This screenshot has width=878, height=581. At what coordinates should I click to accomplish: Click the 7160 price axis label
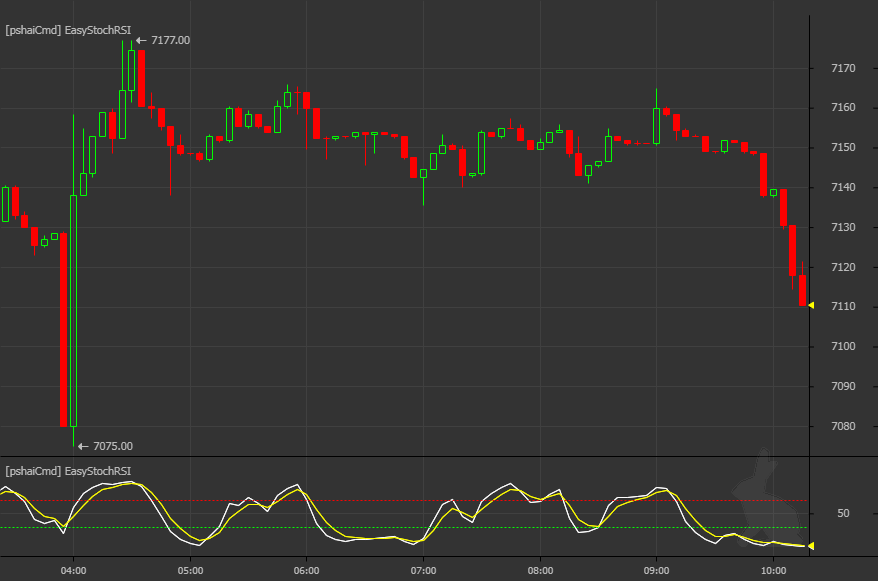843,107
